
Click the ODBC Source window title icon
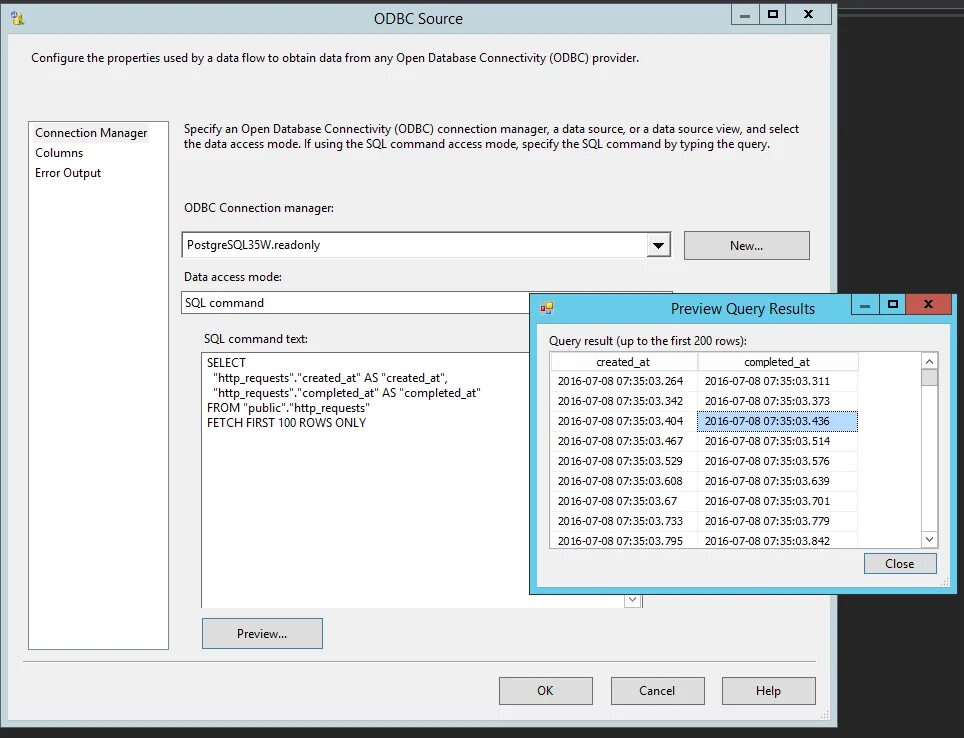click(x=18, y=18)
